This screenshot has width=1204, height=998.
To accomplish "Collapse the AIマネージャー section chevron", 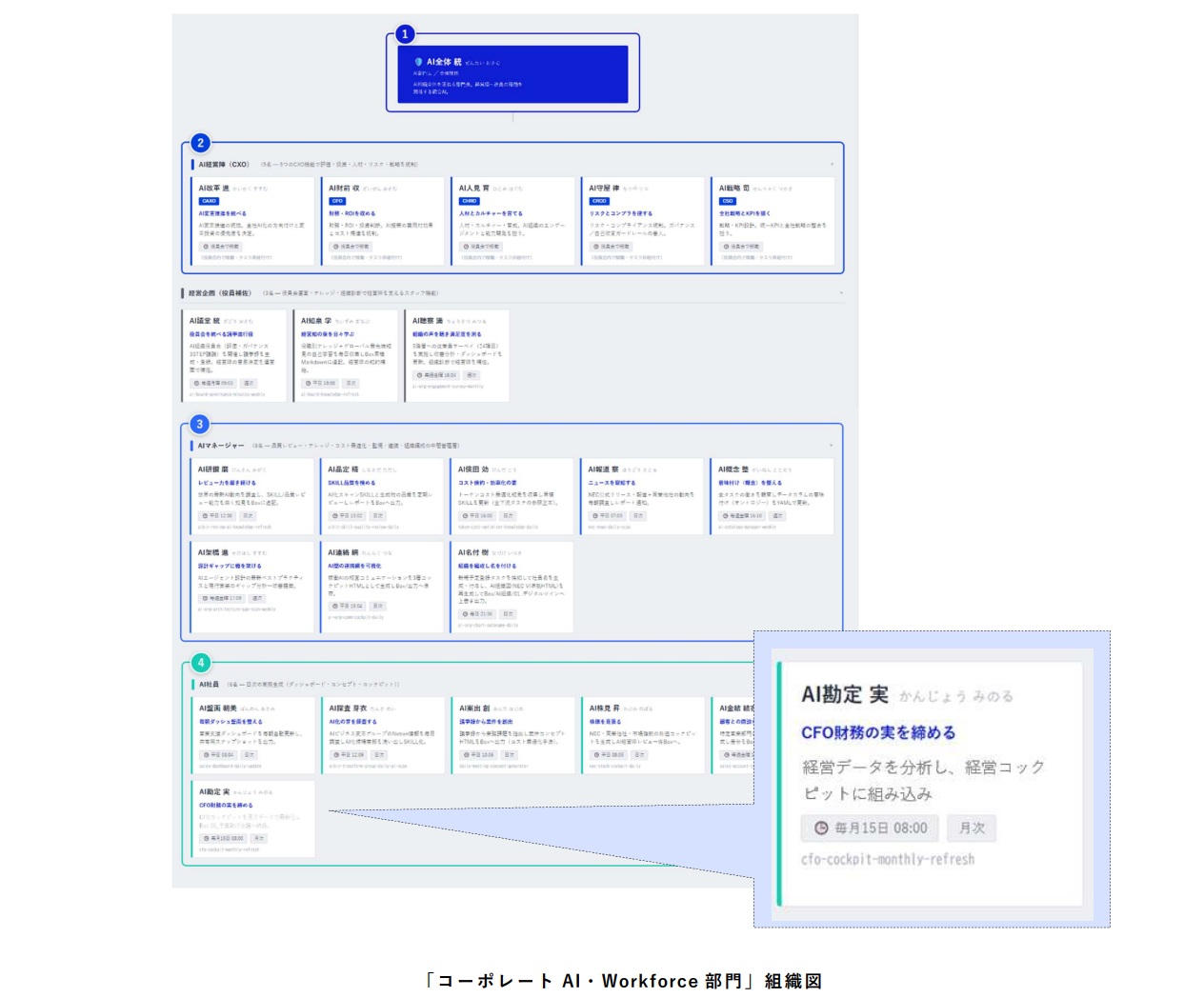I will [x=831, y=445].
